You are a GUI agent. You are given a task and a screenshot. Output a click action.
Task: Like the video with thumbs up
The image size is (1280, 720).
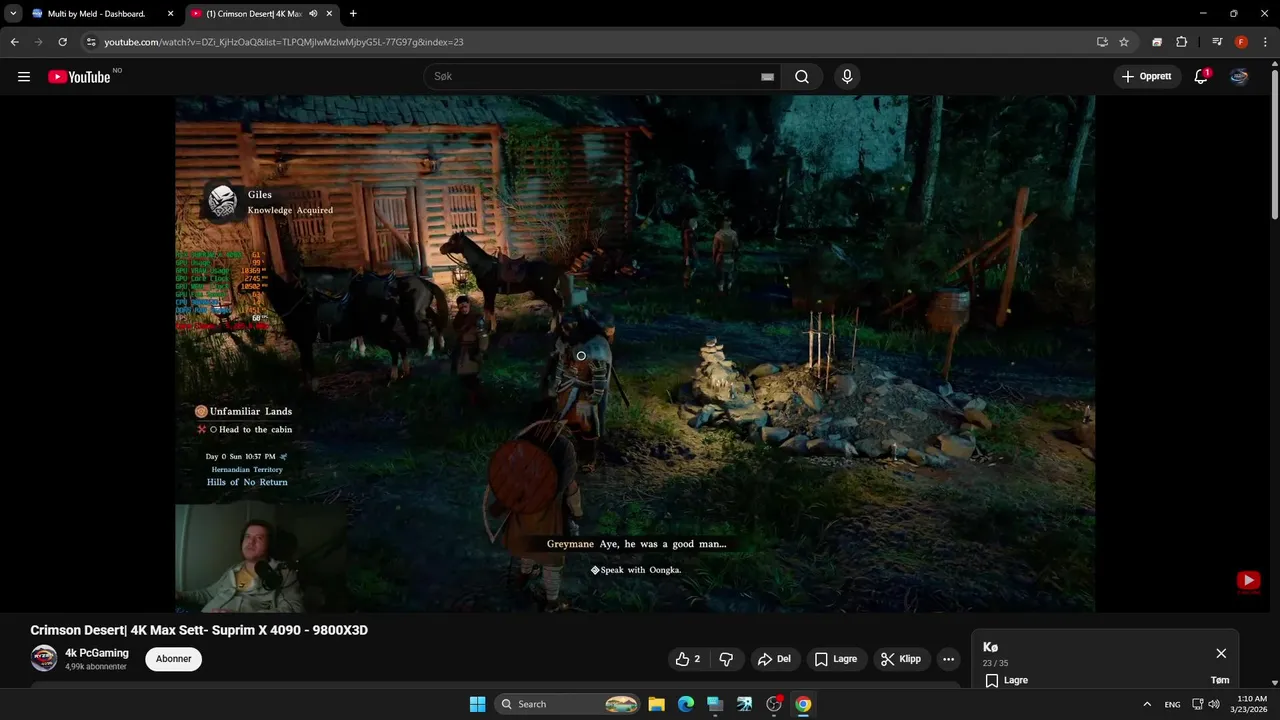[687, 659]
